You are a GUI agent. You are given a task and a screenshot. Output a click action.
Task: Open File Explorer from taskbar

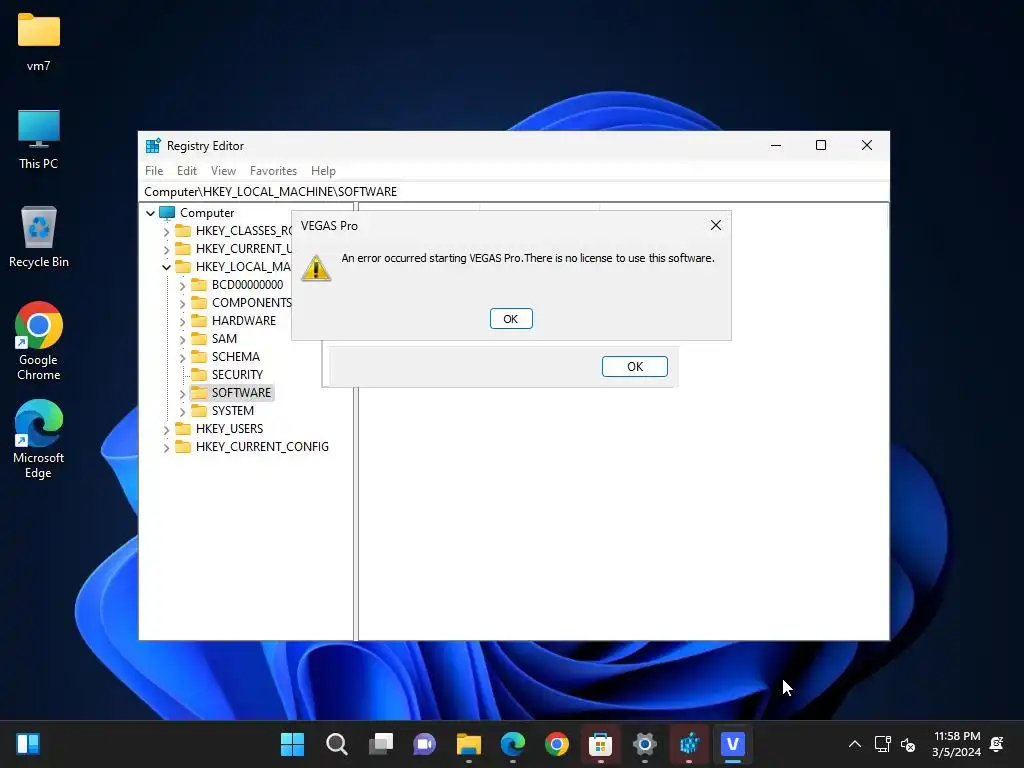coord(469,744)
